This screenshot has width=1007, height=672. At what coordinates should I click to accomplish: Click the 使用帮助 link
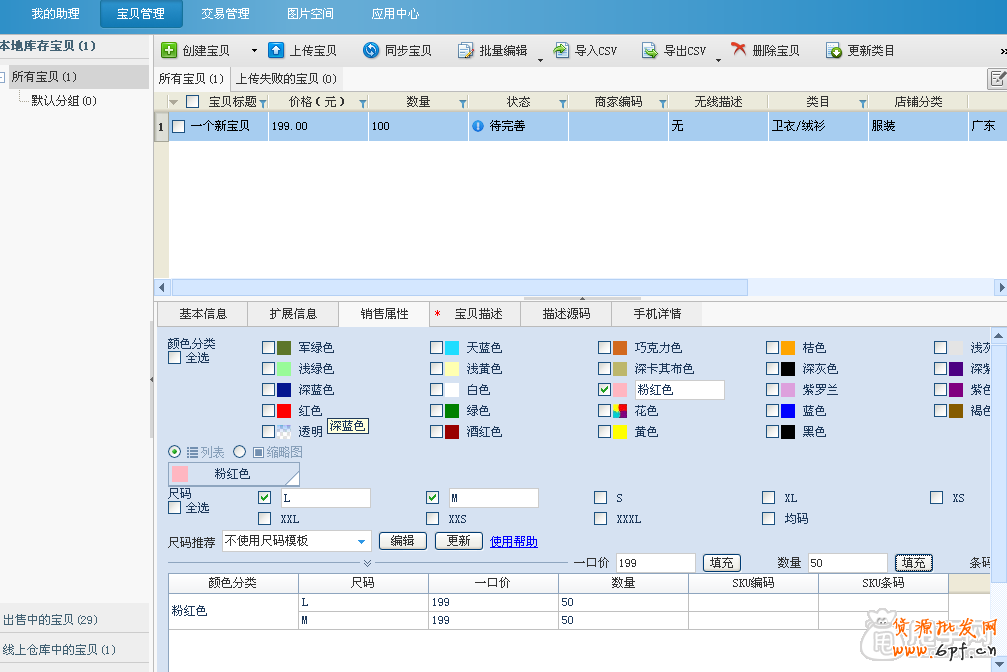tap(513, 541)
